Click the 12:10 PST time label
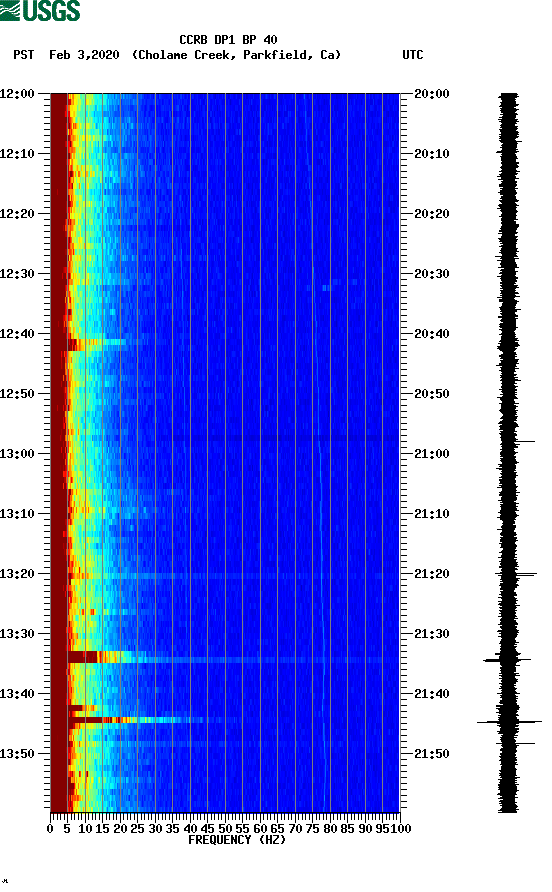The height and width of the screenshot is (892, 552). pyautogui.click(x=17, y=154)
